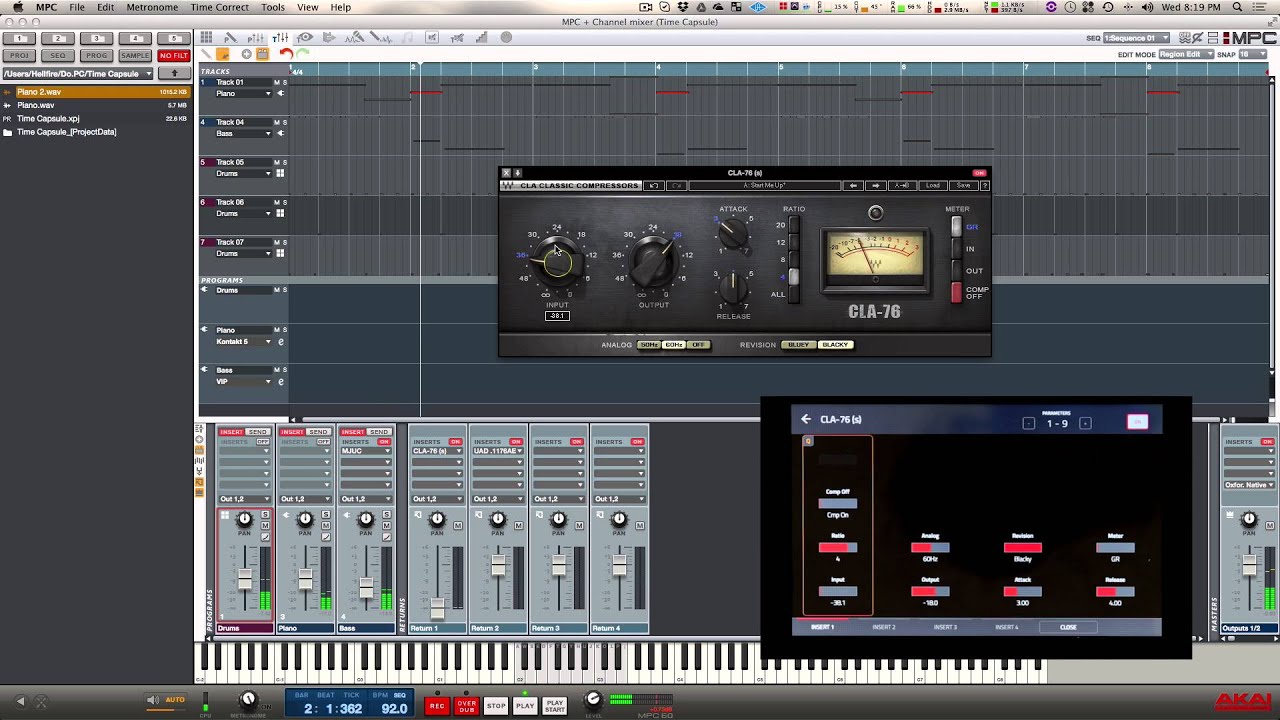The height and width of the screenshot is (720, 1280).
Task: Open the CLA-76 help question mark
Action: pyautogui.click(x=984, y=185)
